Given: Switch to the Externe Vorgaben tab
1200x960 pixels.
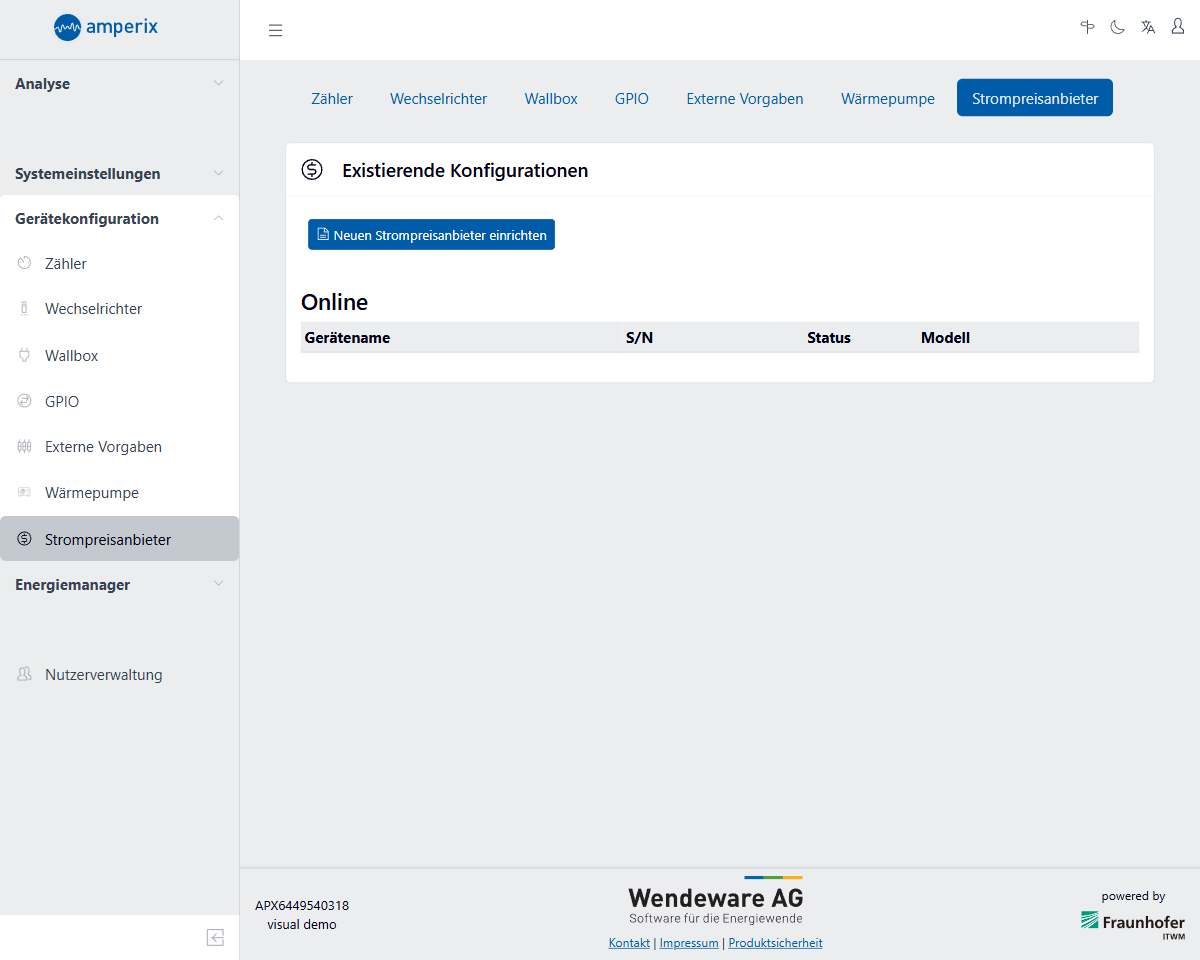Looking at the screenshot, I should coord(744,99).
